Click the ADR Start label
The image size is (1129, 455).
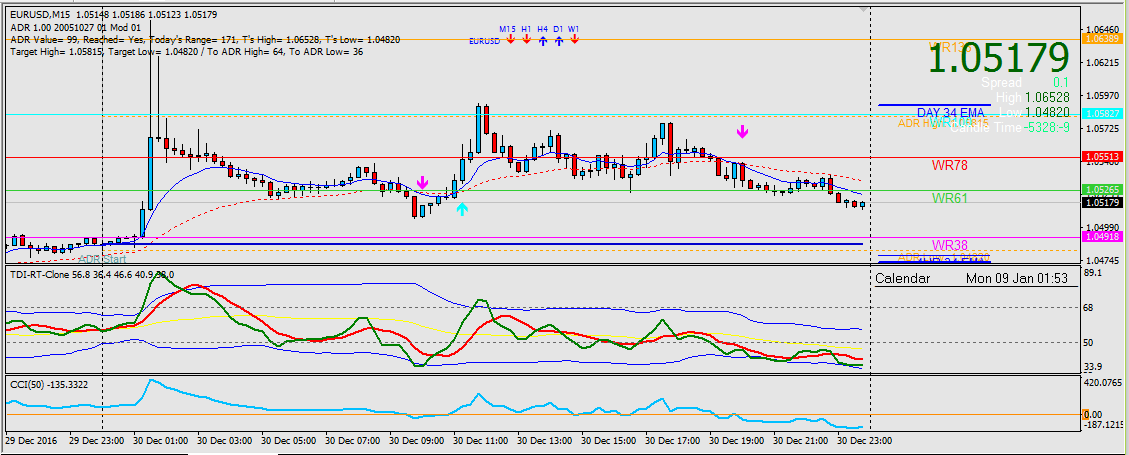(x=102, y=258)
